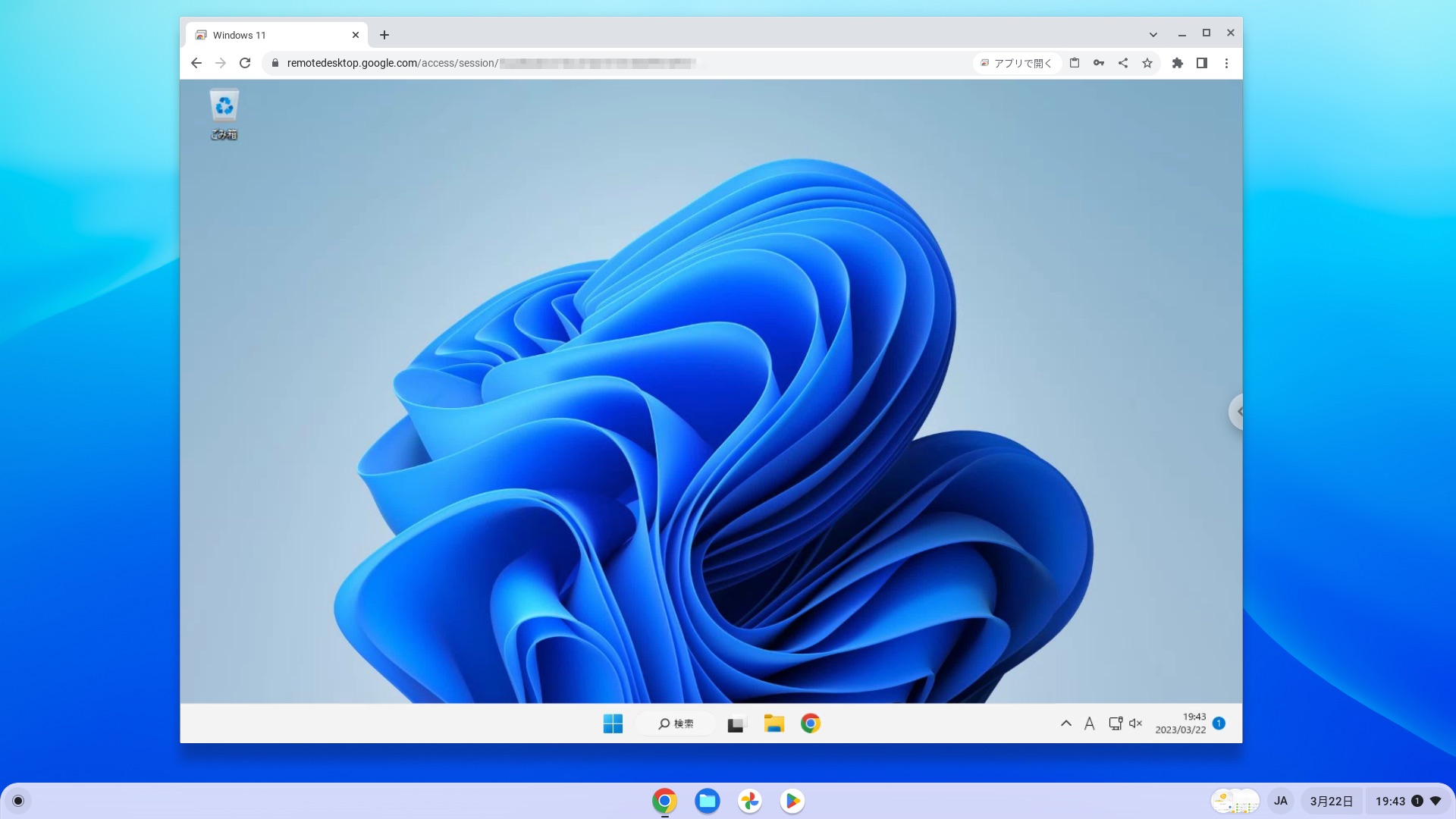Open the Windows clock showing 2023/03/22
This screenshot has height=819, width=1456.
[1180, 723]
